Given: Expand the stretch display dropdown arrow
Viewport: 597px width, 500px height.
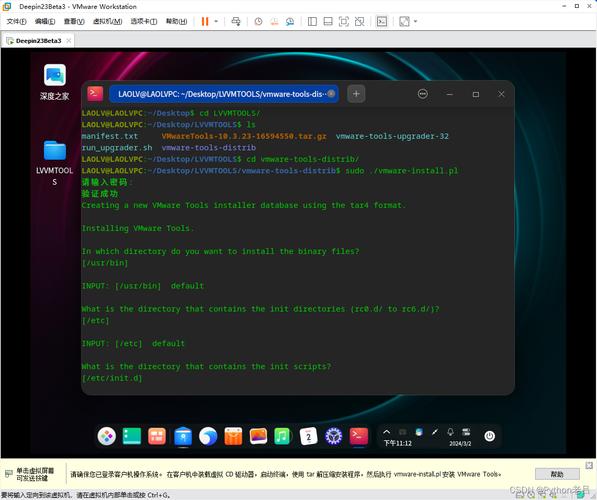Looking at the screenshot, I should click(415, 21).
